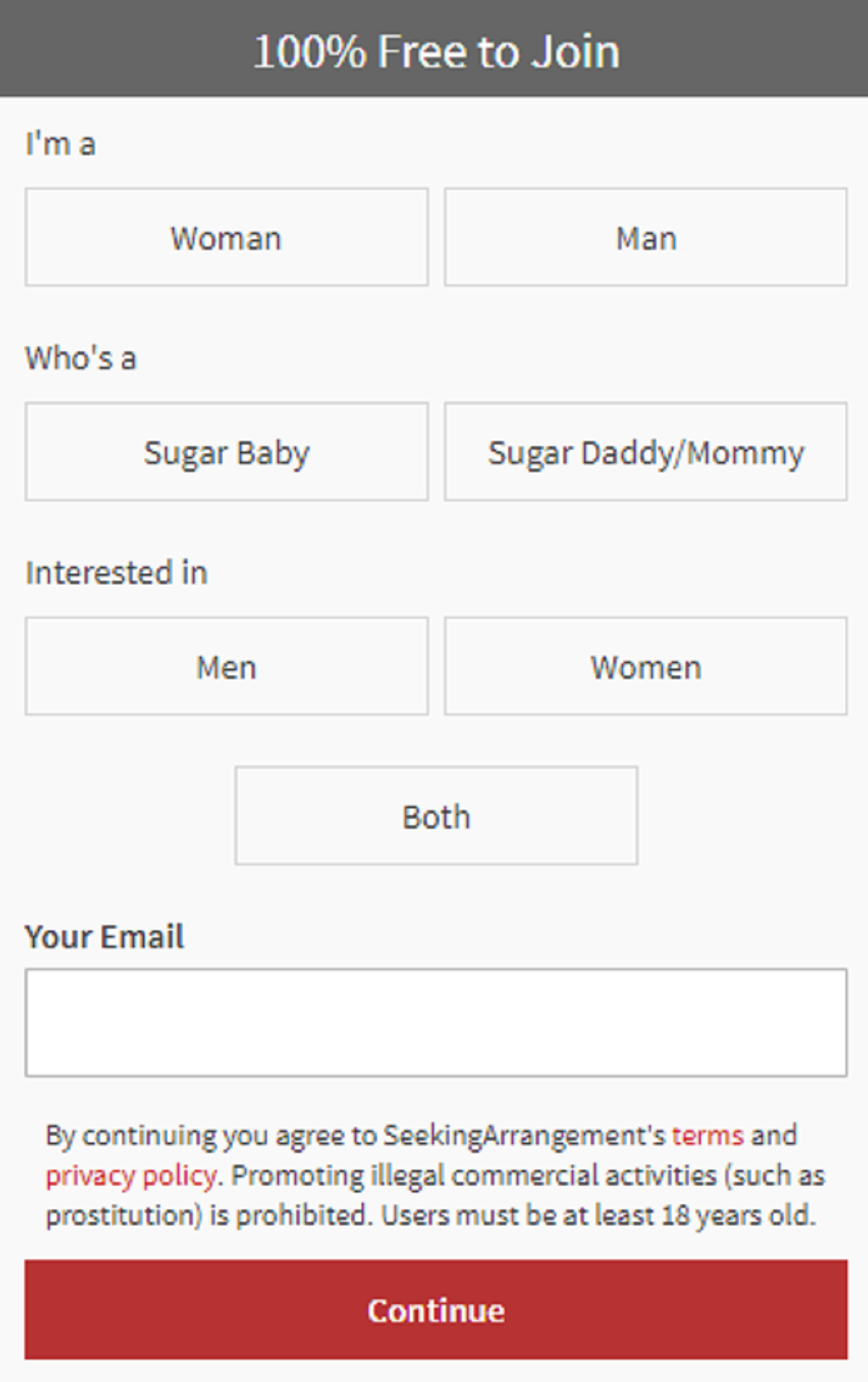
Task: Open the privacy policy link
Action: click(131, 1176)
